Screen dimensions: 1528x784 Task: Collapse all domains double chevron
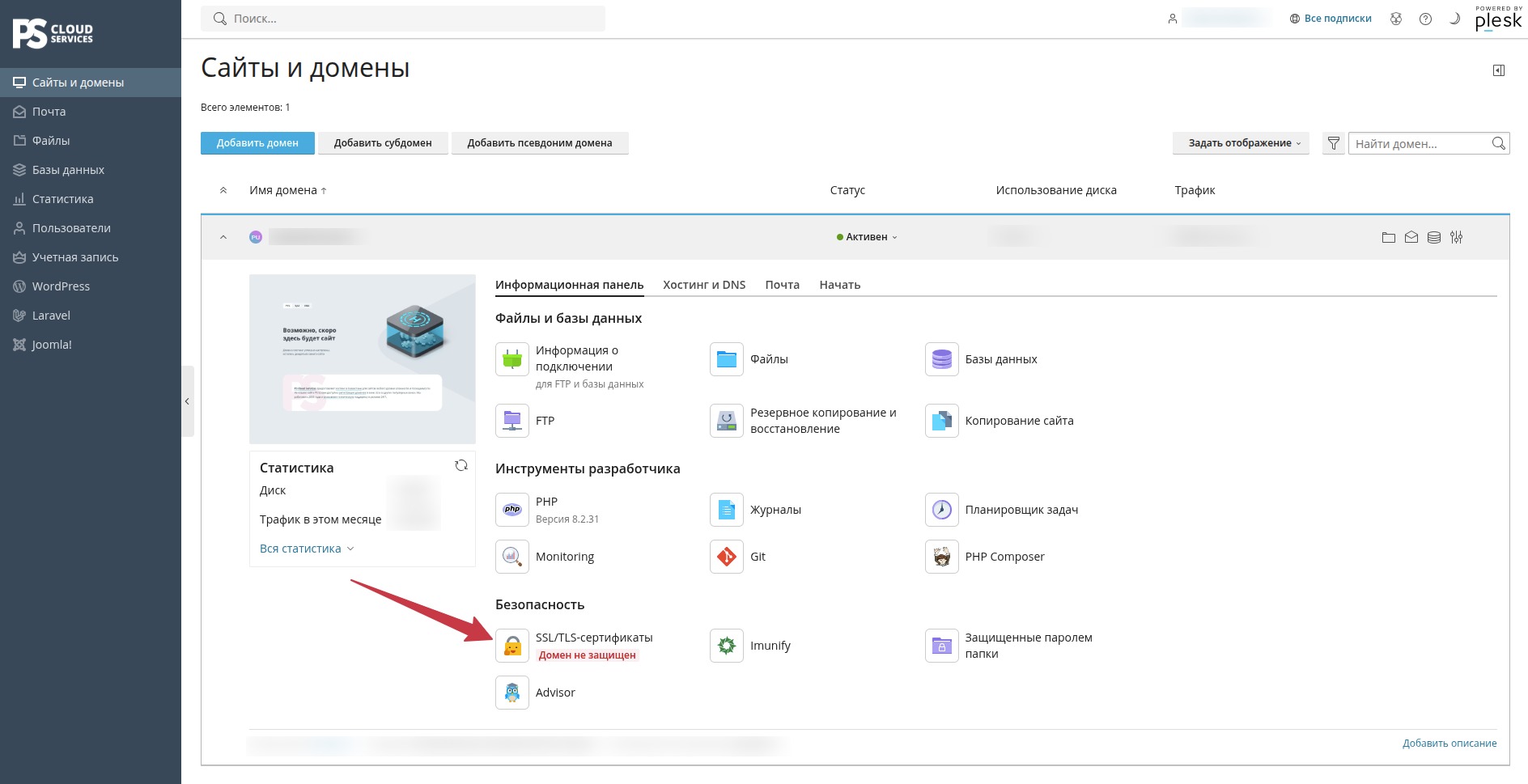pyautogui.click(x=223, y=190)
